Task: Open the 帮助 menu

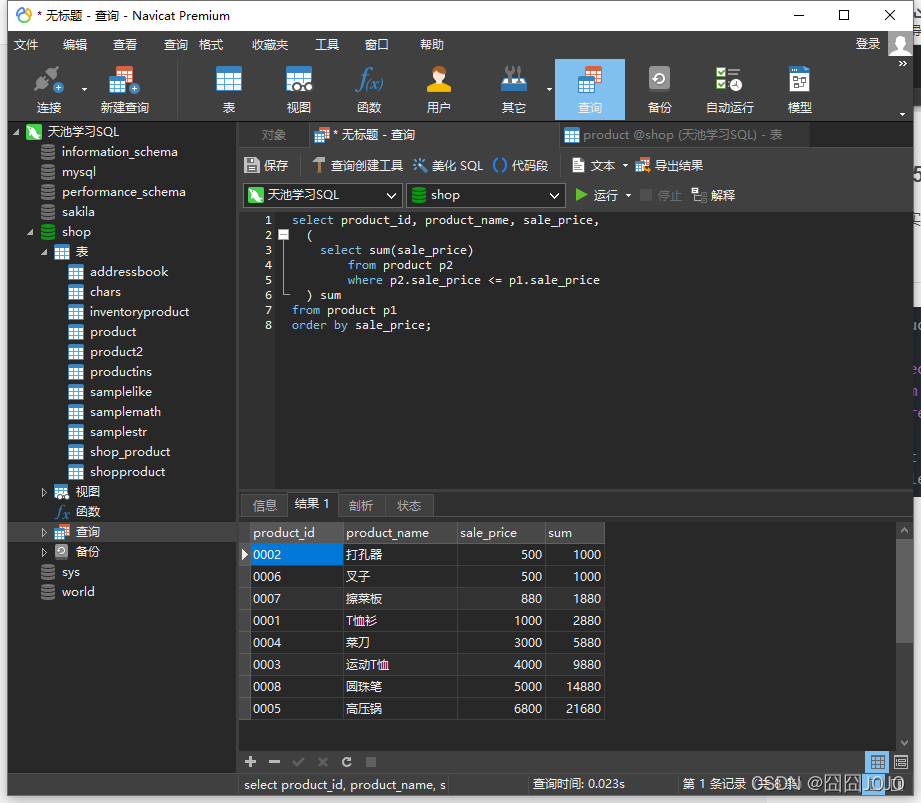Action: (x=432, y=45)
